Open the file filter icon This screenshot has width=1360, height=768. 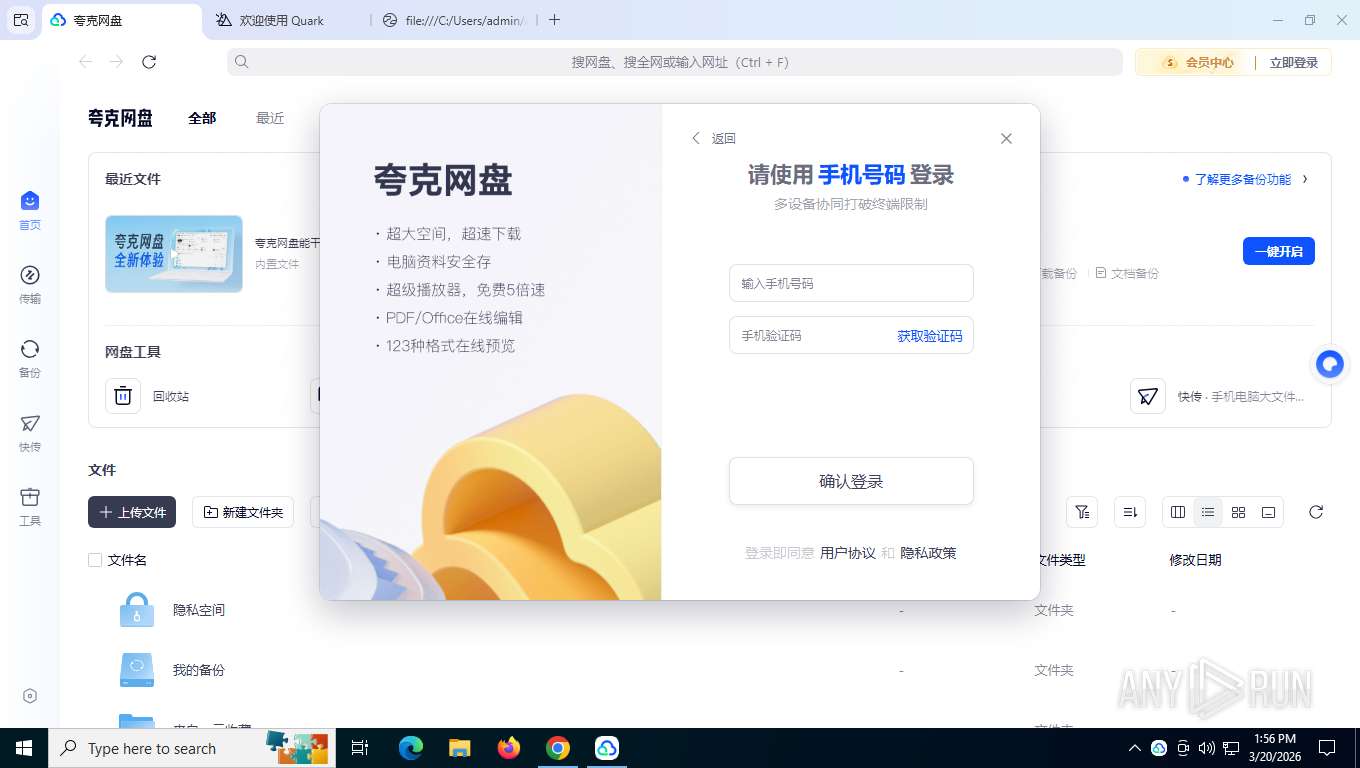coord(1082,512)
